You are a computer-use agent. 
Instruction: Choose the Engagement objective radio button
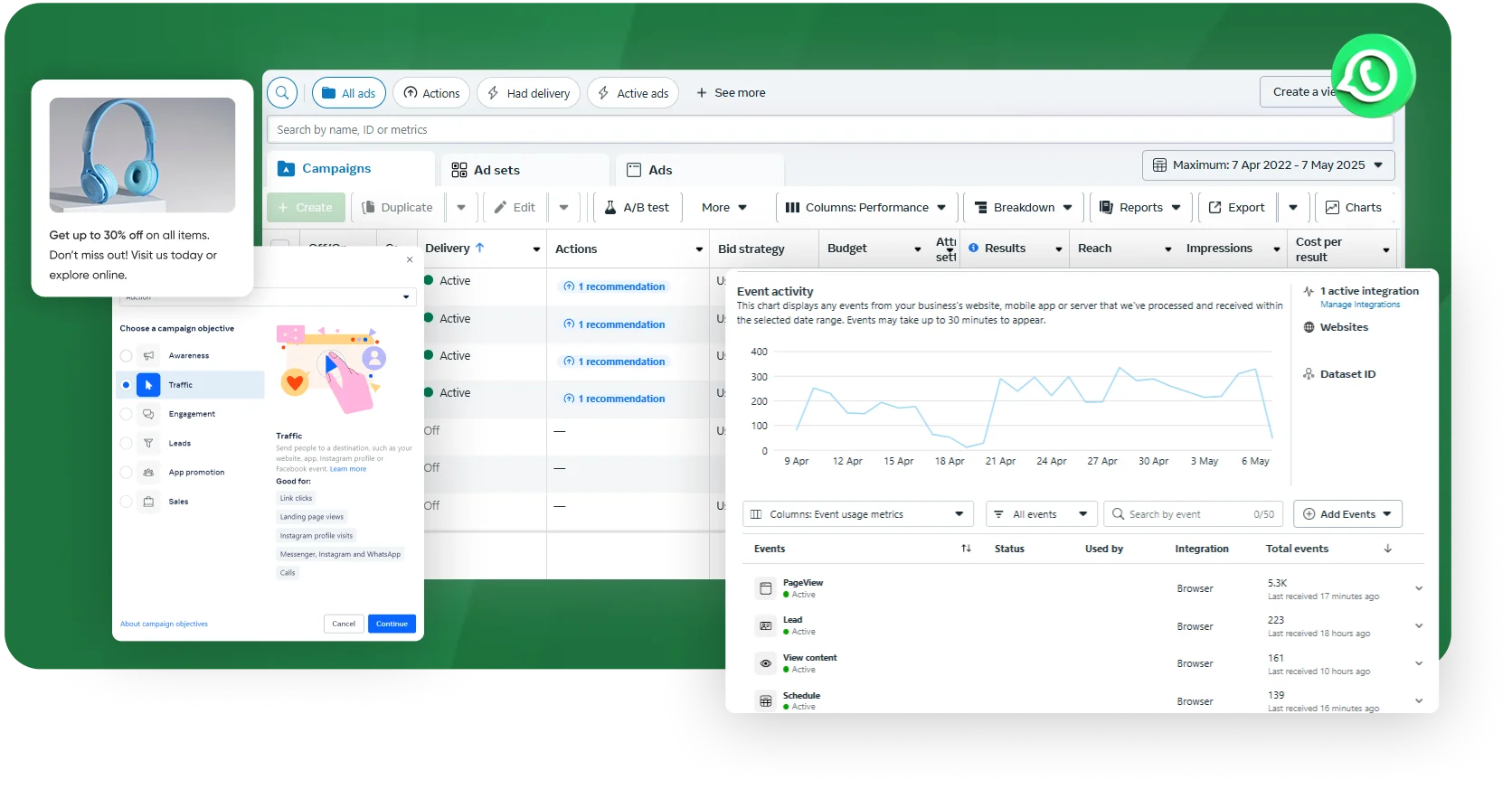click(x=126, y=414)
